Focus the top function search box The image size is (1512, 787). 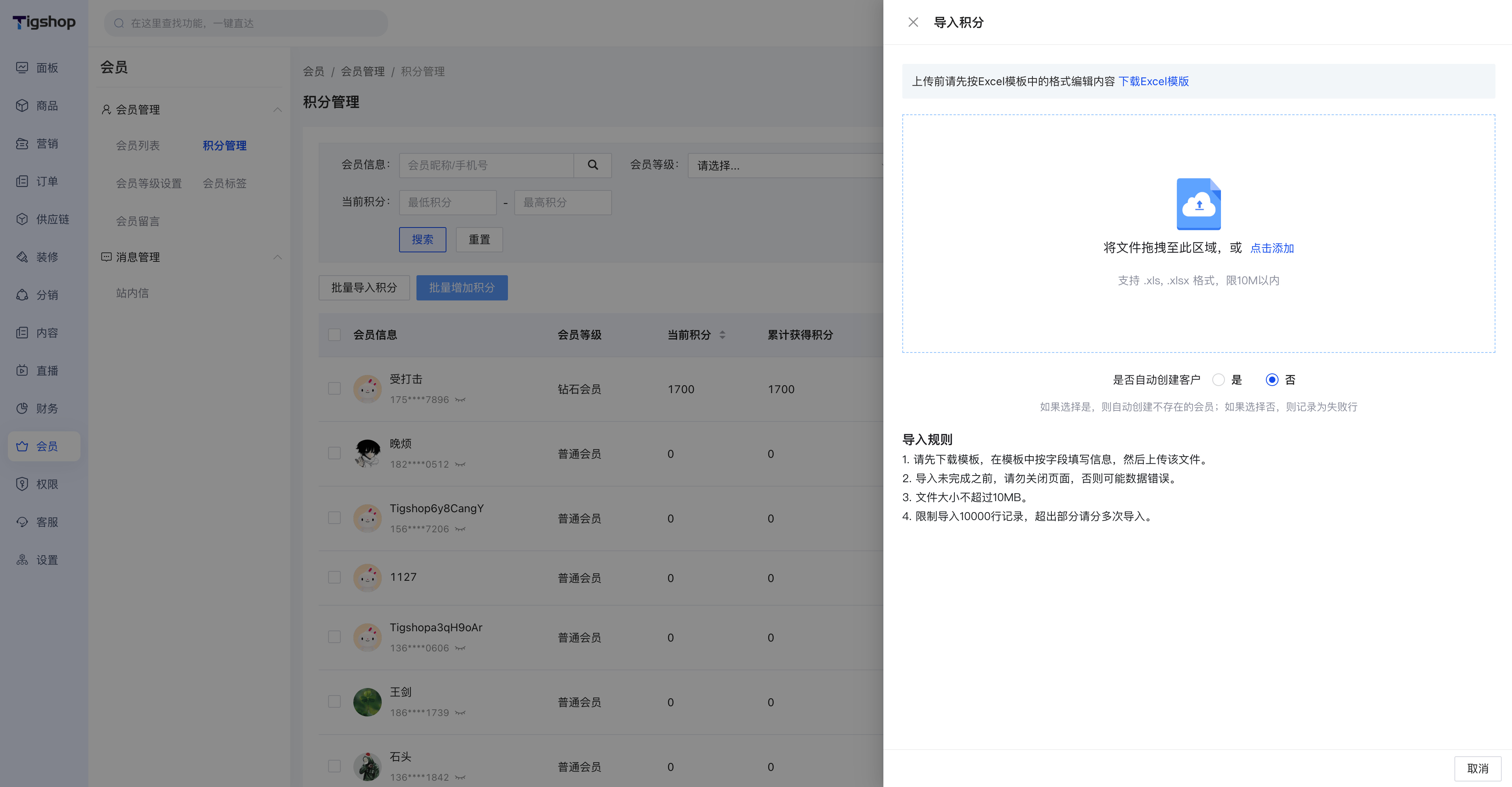point(246,23)
